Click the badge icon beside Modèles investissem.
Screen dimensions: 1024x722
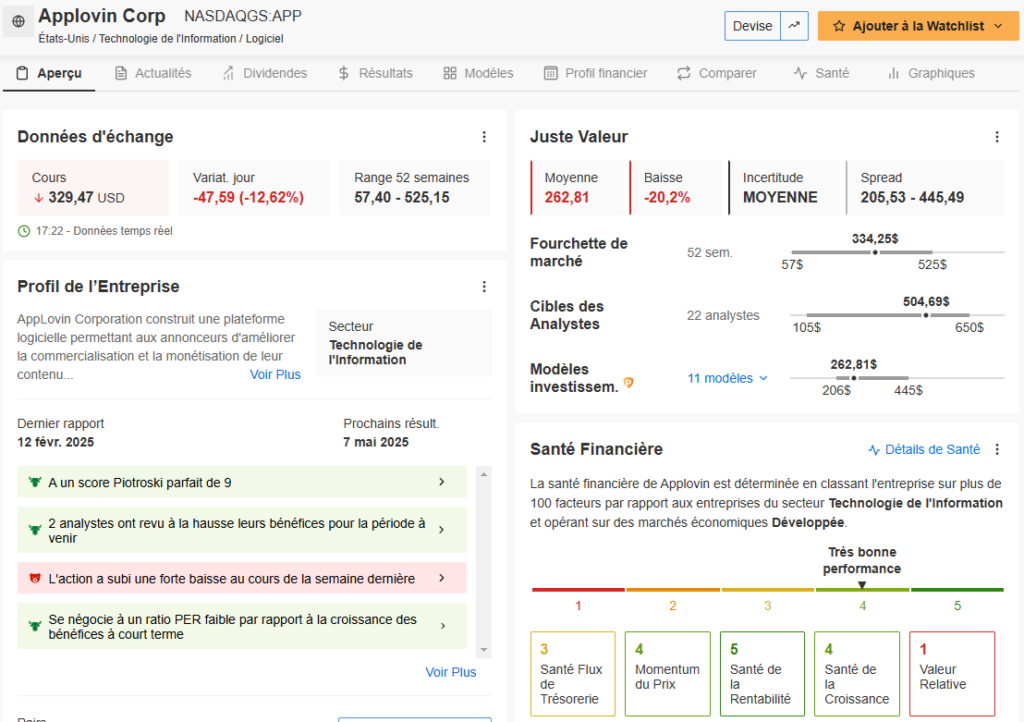coord(629,382)
